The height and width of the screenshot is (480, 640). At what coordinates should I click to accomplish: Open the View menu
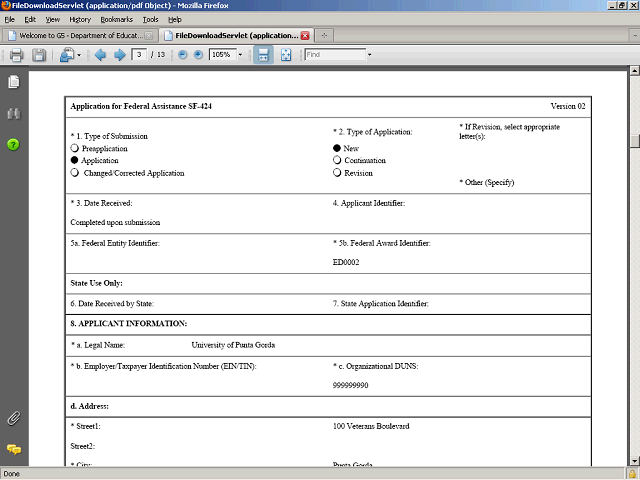click(53, 19)
